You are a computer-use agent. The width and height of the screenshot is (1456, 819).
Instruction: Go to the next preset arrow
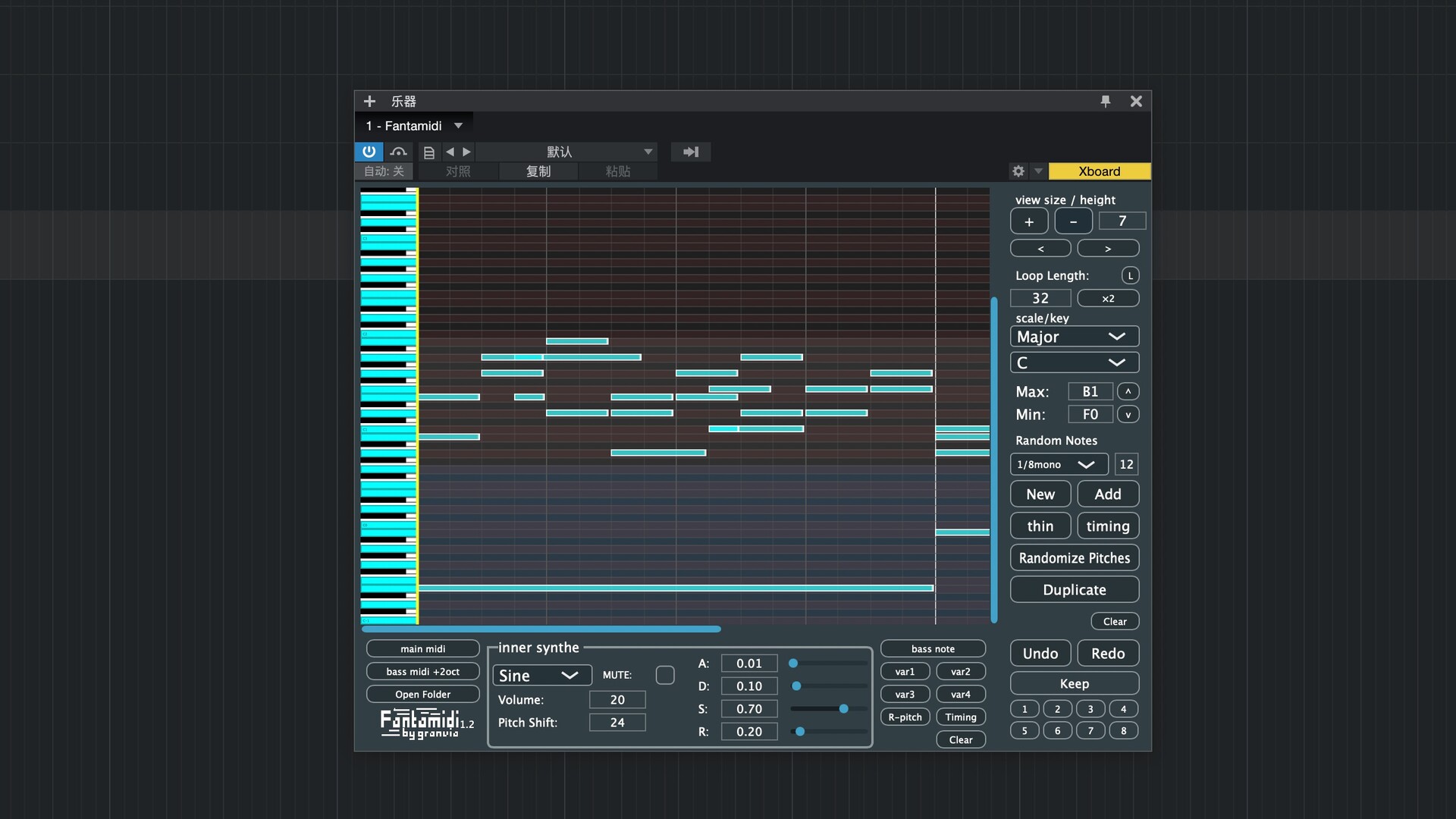coord(467,152)
